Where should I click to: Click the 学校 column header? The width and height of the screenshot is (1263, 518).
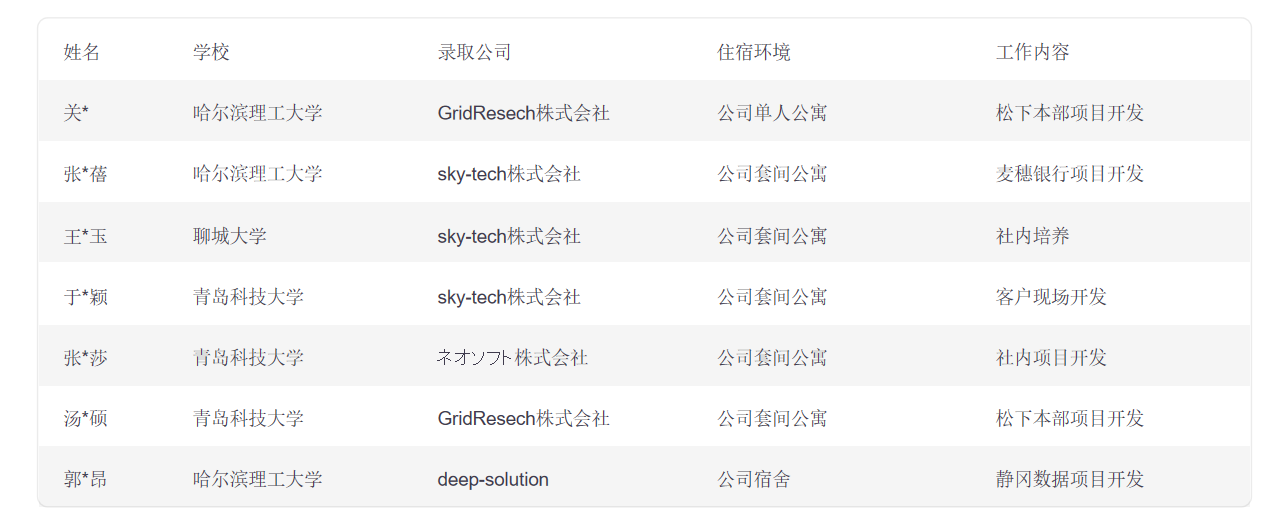click(x=211, y=52)
